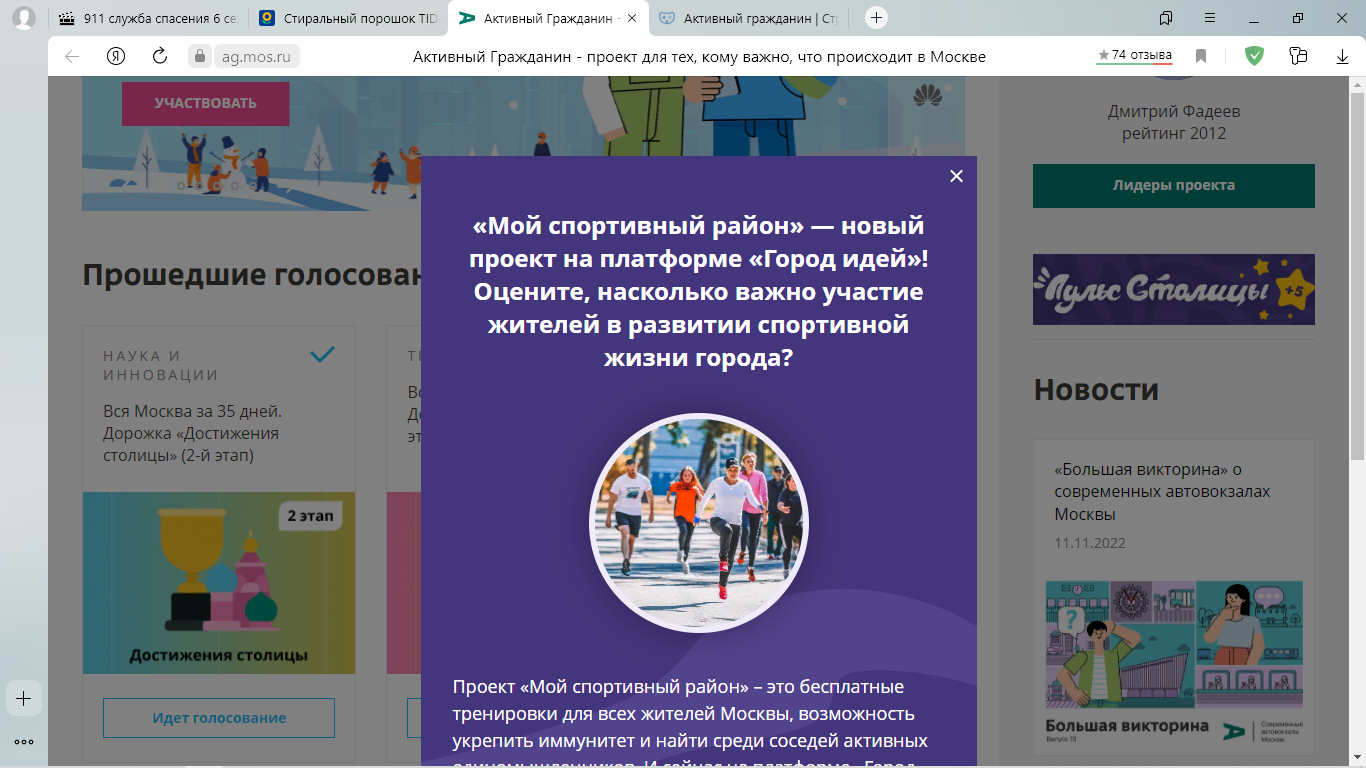The height and width of the screenshot is (768, 1366).
Task: Open the extension icon beside the green shield
Action: (1298, 56)
